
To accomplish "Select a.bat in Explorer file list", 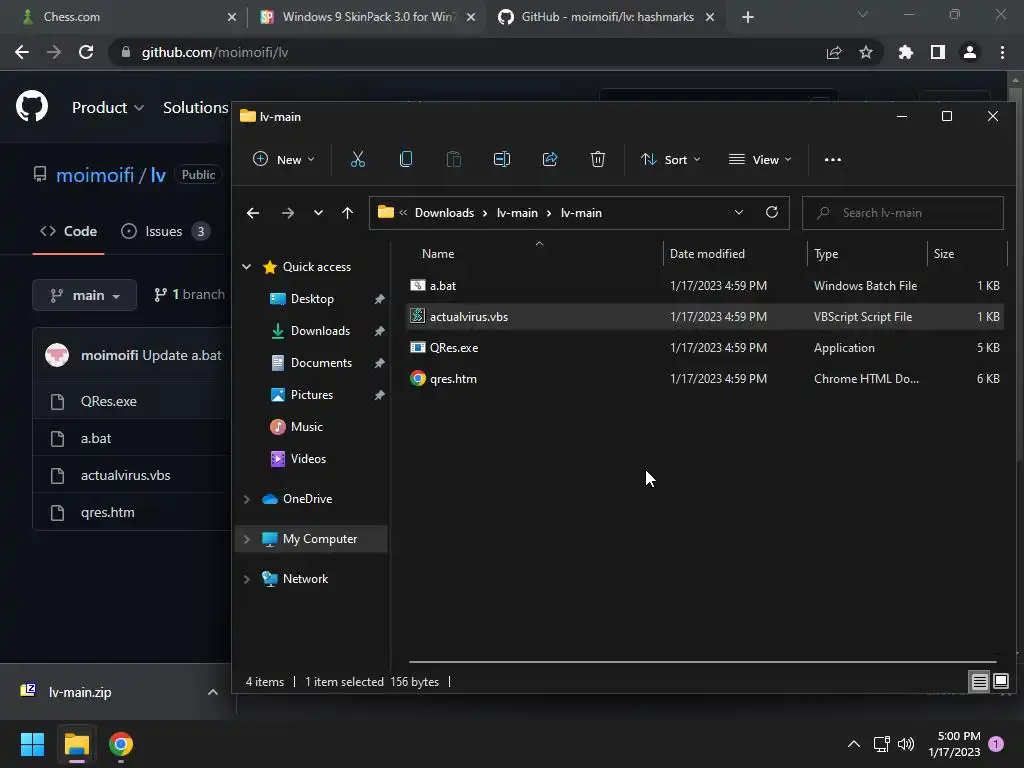I will pyautogui.click(x=705, y=285).
